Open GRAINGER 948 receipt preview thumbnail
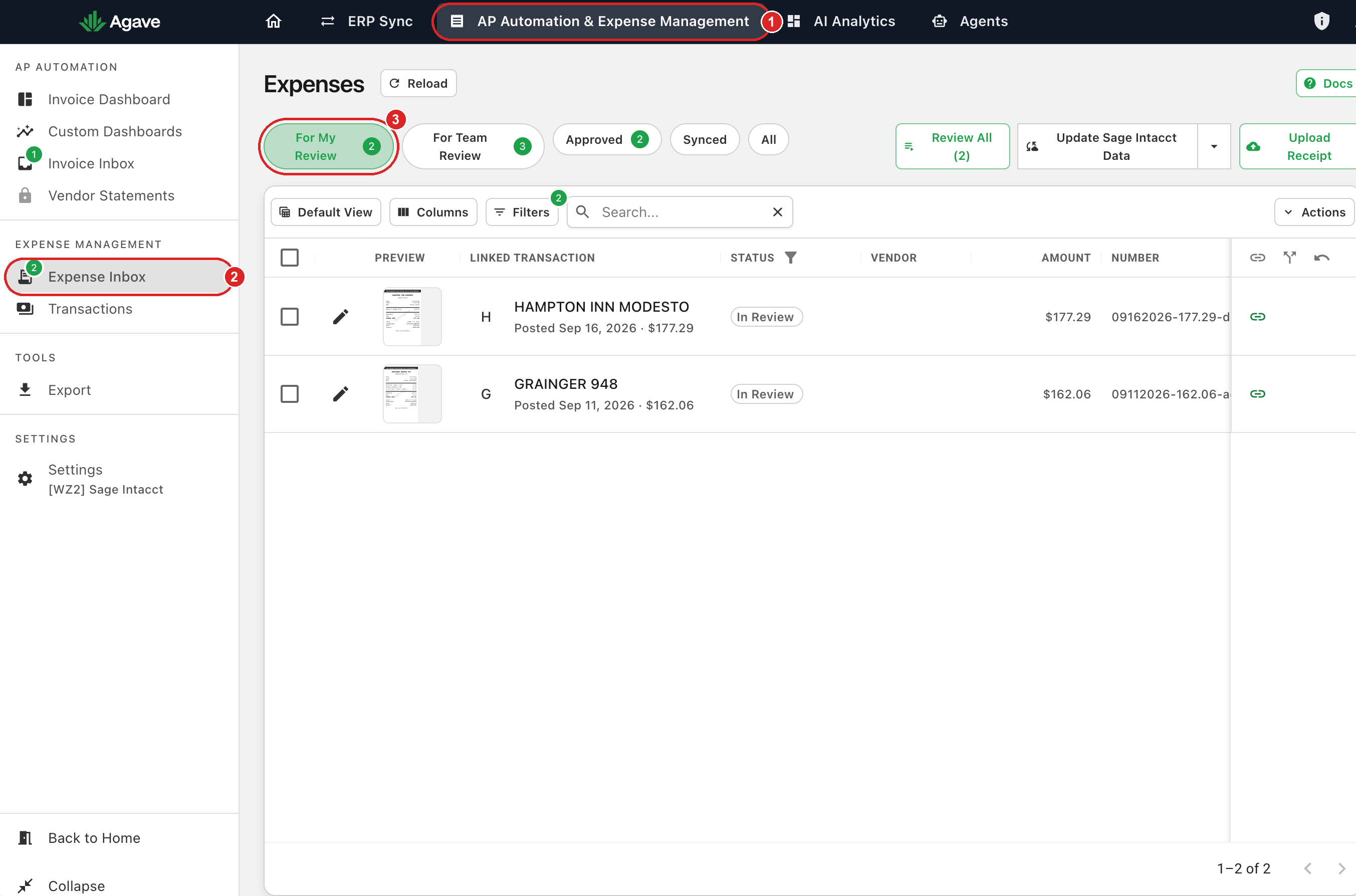Screen dimensions: 1356x896 (x=412, y=394)
